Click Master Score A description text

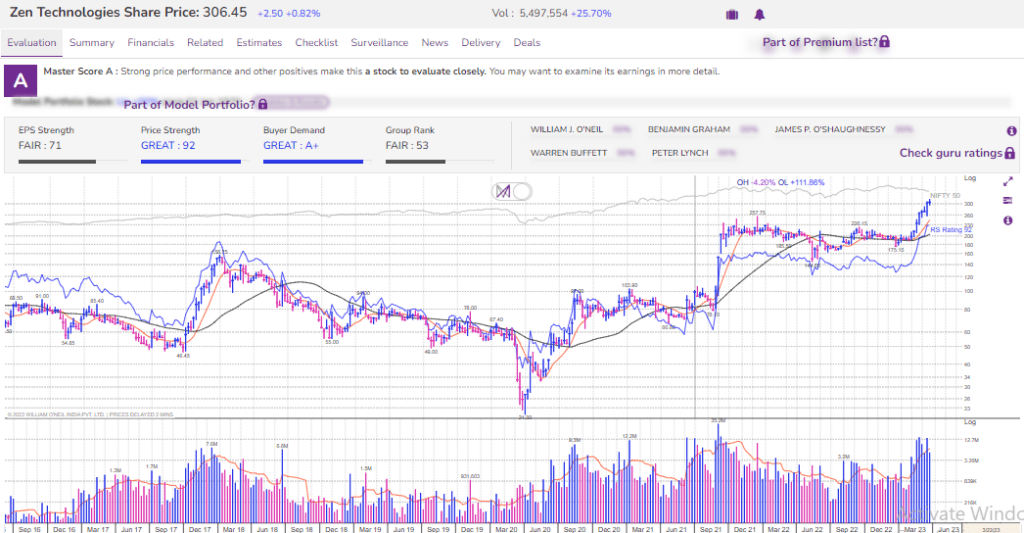(x=381, y=71)
